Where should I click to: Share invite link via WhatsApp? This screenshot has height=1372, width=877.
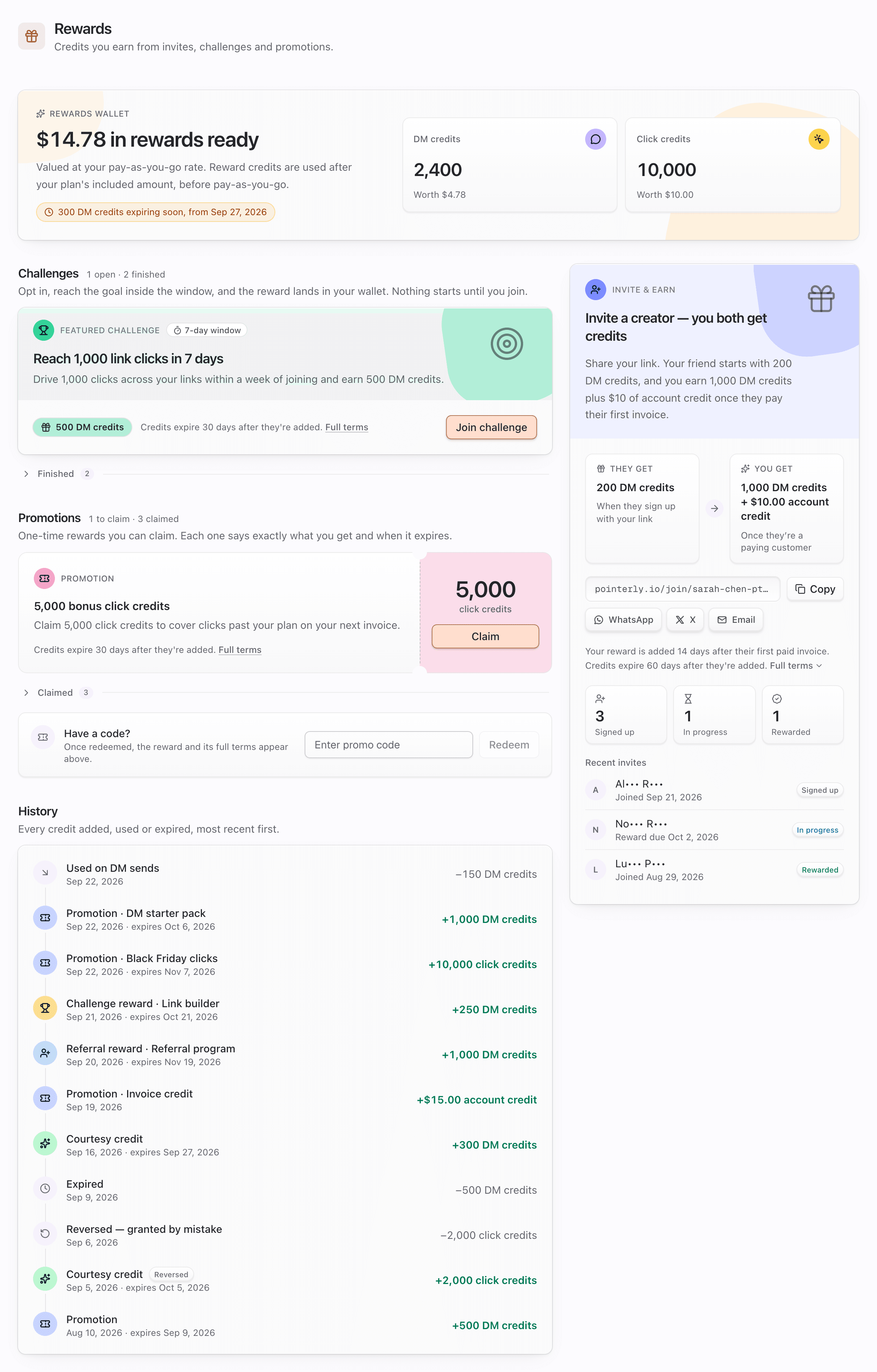click(624, 620)
